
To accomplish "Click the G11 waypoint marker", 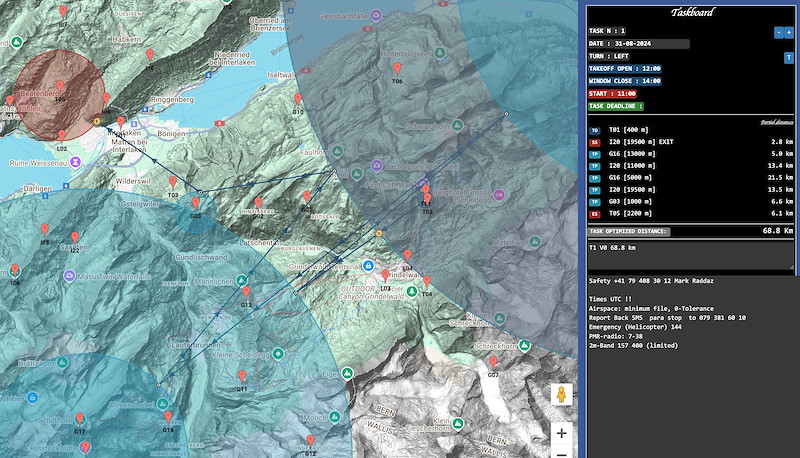I will 242,377.
